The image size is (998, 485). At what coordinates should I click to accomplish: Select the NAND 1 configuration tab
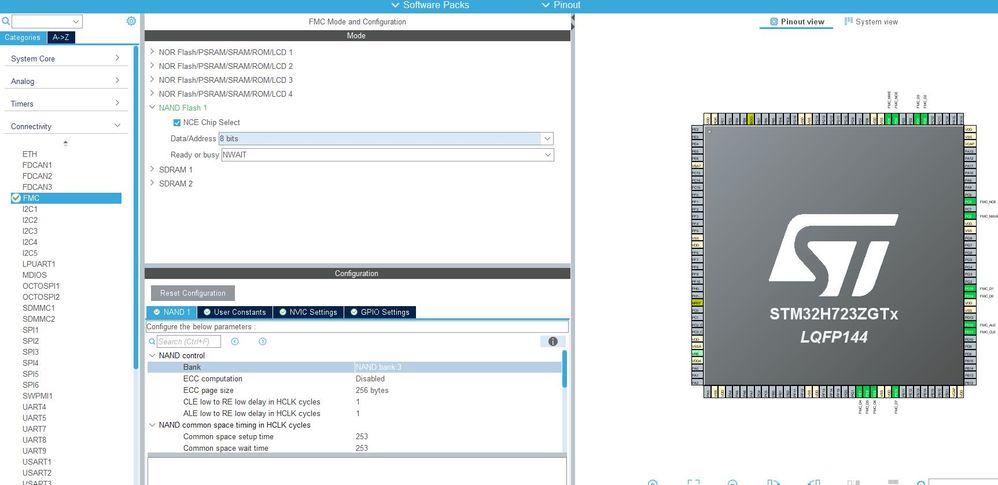(171, 312)
